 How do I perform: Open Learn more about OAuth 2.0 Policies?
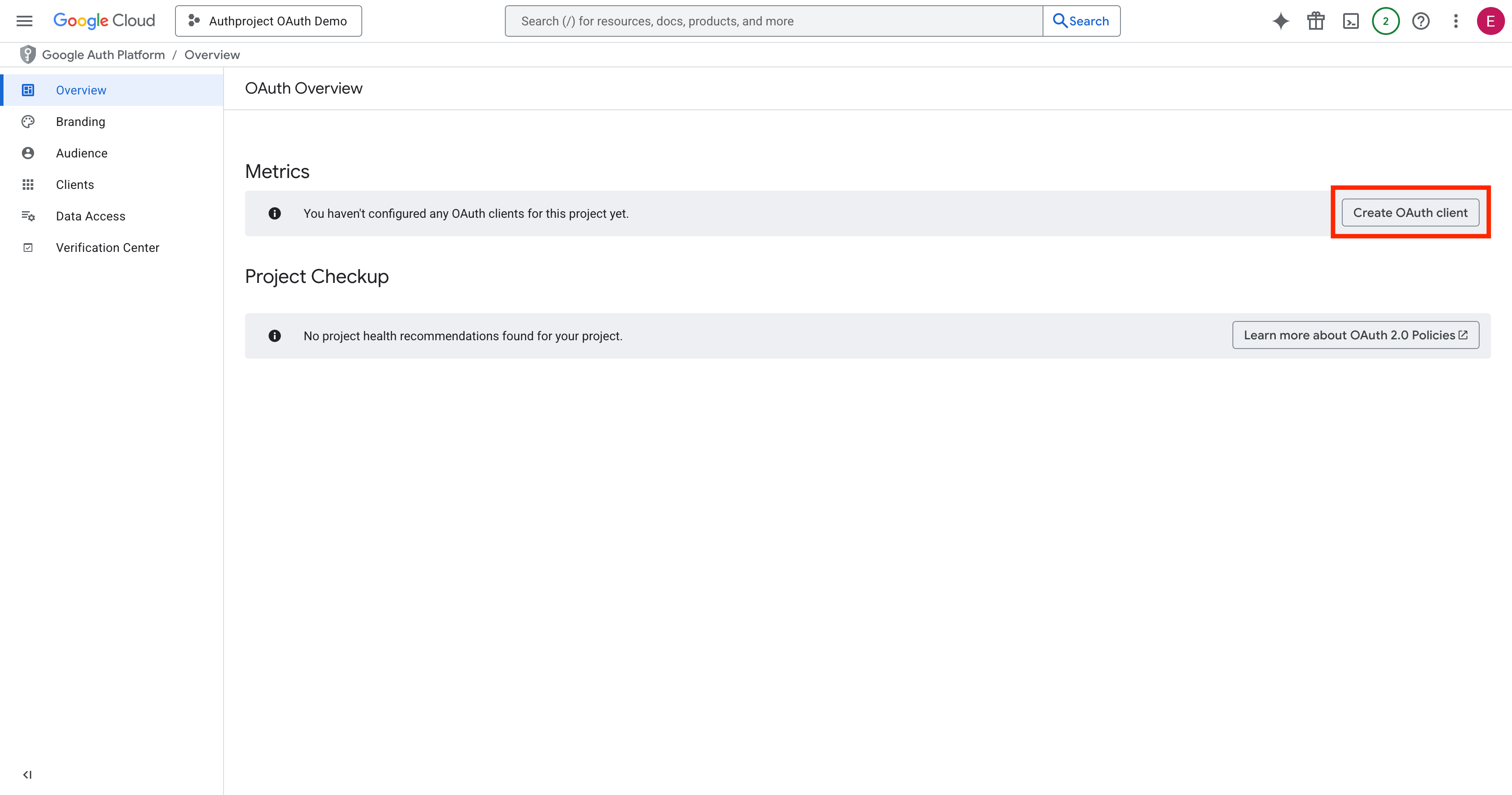coord(1355,335)
